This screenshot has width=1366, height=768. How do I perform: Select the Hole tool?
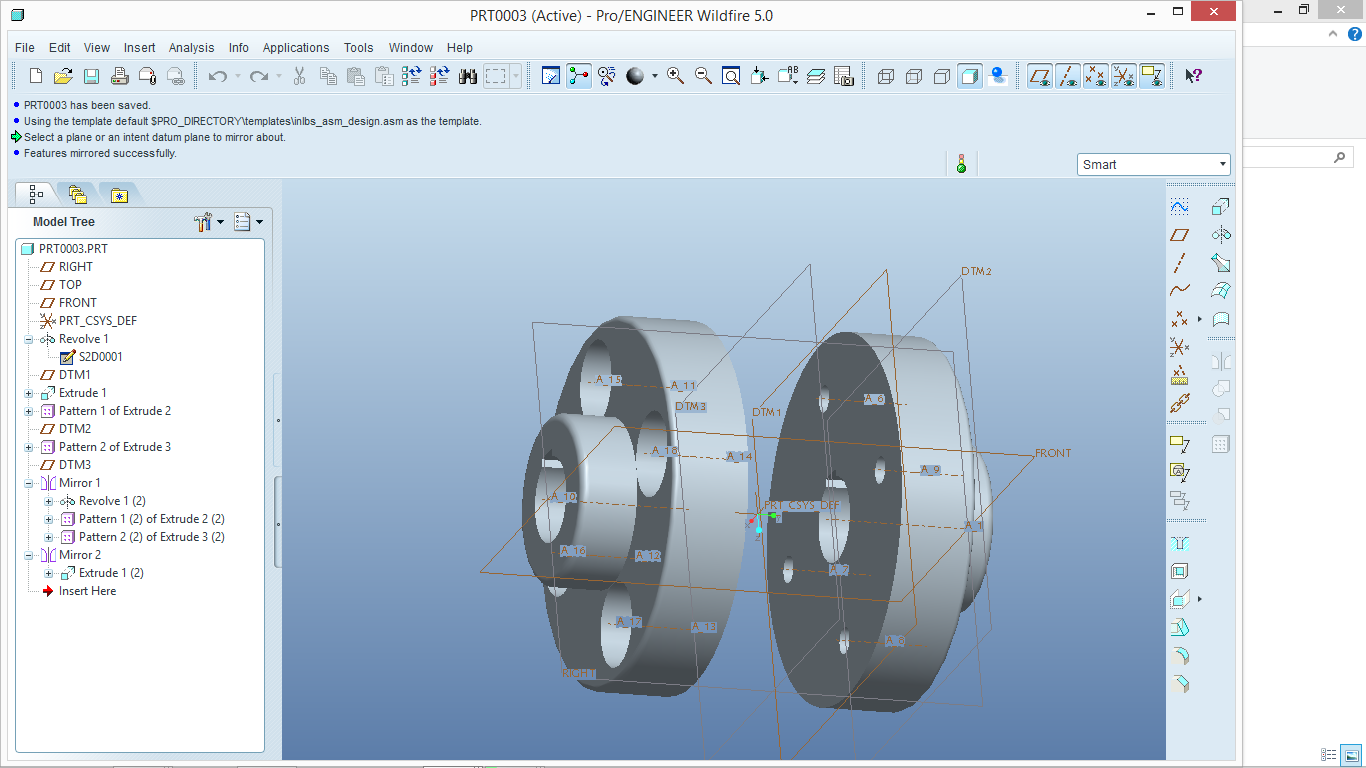(1180, 544)
